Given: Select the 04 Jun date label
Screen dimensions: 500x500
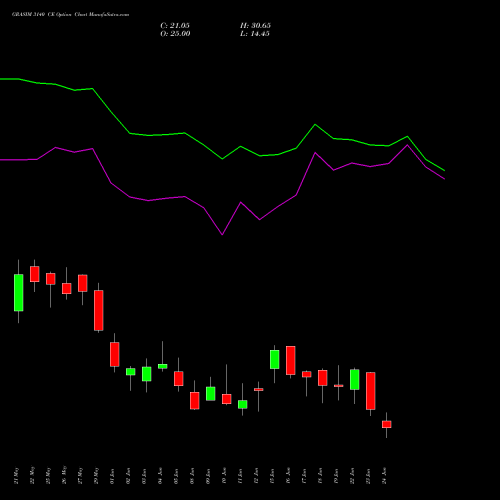Looking at the screenshot, I should pos(161,476).
